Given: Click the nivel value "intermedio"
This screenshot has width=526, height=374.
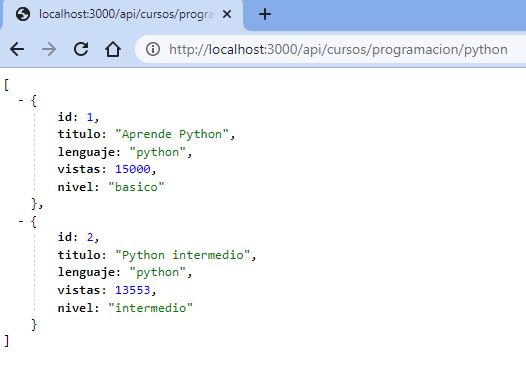Looking at the screenshot, I should click(x=151, y=307).
